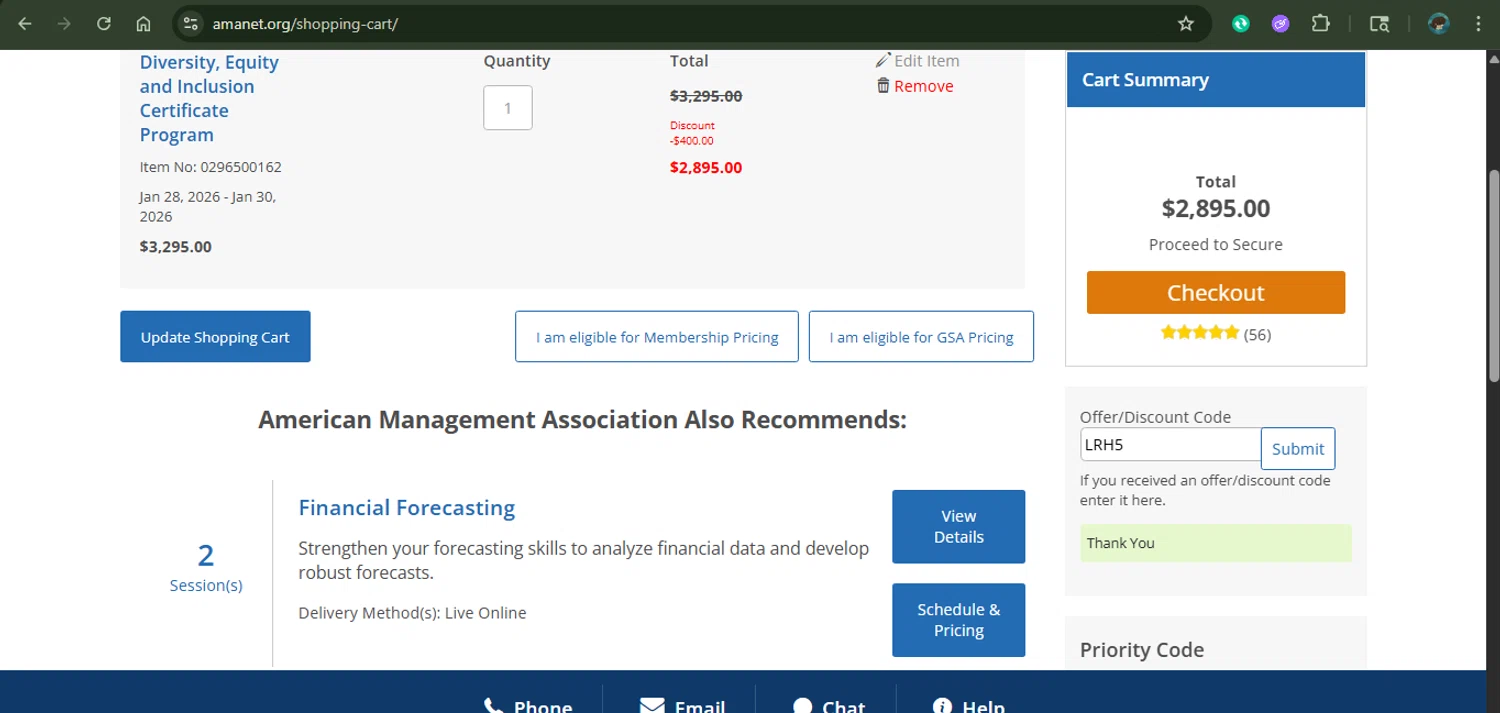Submit the discount code
This screenshot has width=1500, height=713.
coord(1298,449)
